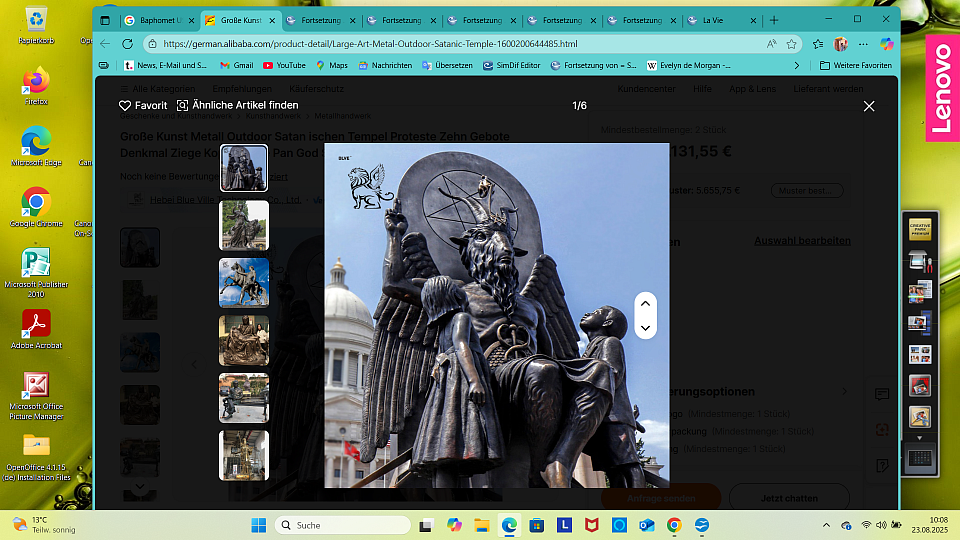Select the first Baphomet statue thumbnail
Screen dimensions: 960x540
pyautogui.click(x=244, y=168)
